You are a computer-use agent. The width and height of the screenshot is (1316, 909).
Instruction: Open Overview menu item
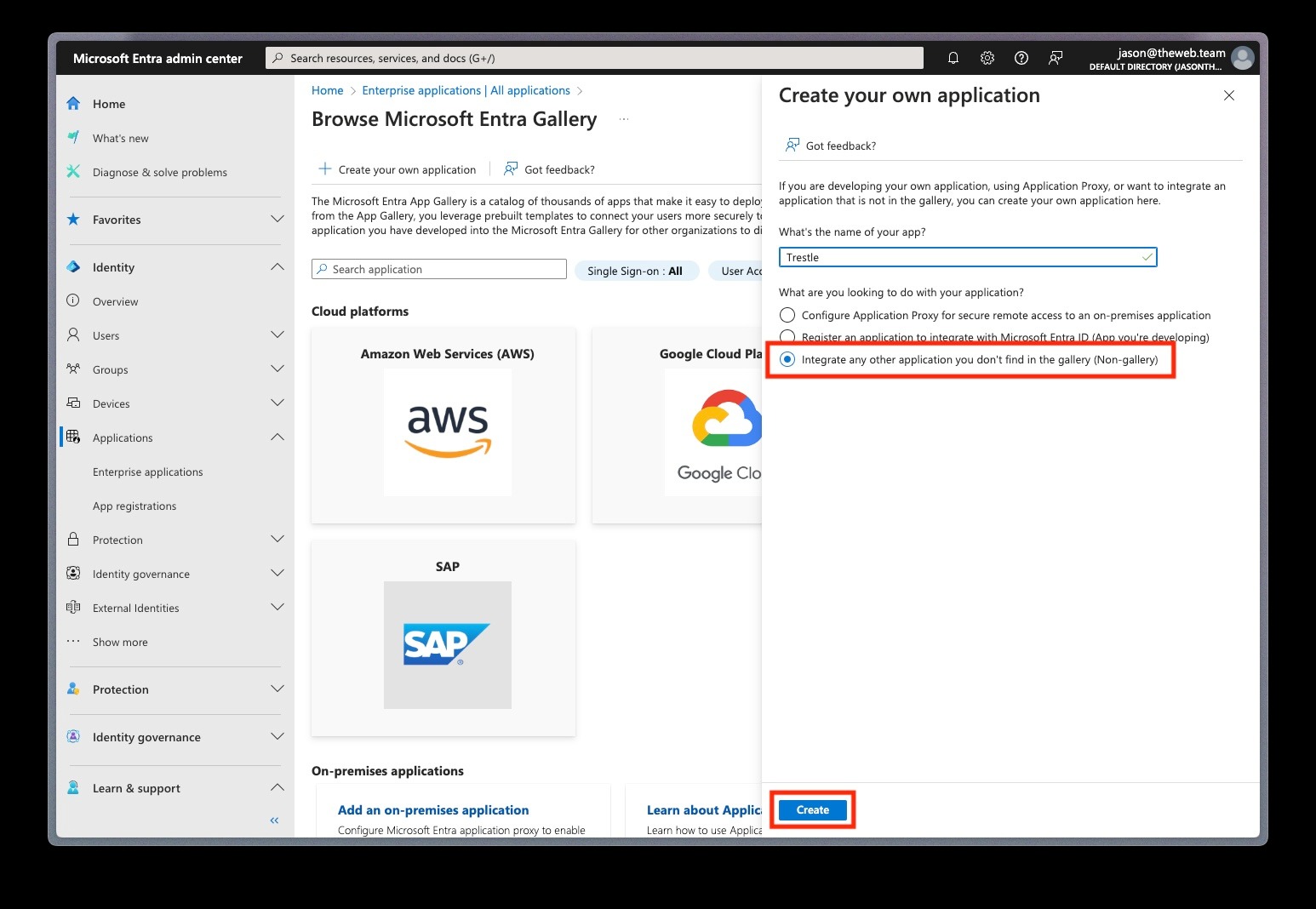(116, 301)
